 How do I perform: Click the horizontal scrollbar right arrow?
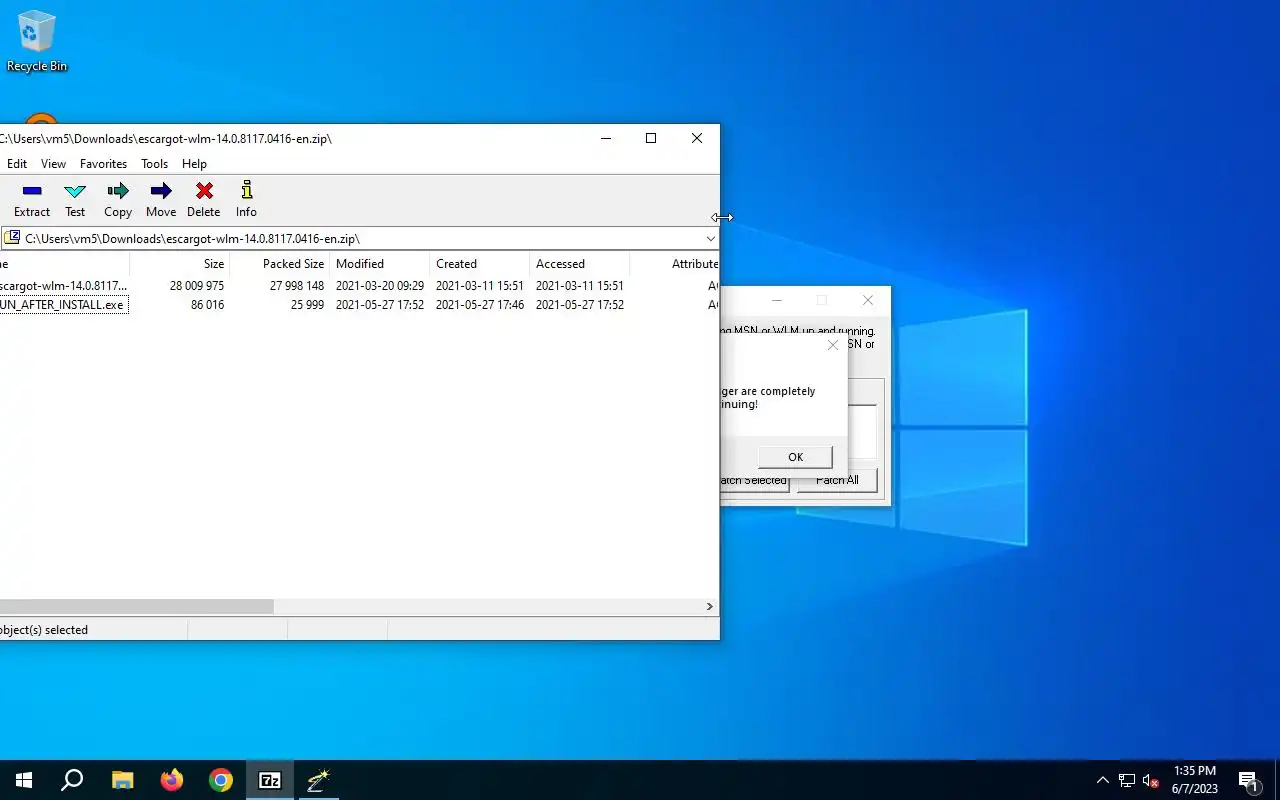coord(710,606)
